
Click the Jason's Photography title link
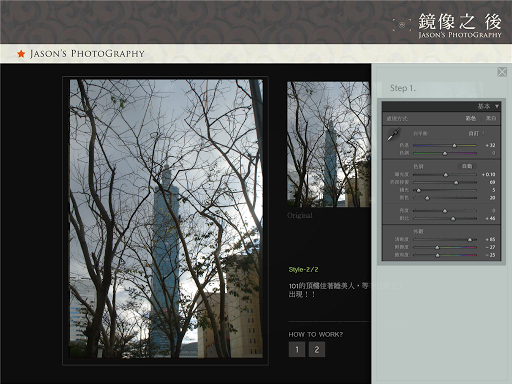pyautogui.click(x=87, y=54)
